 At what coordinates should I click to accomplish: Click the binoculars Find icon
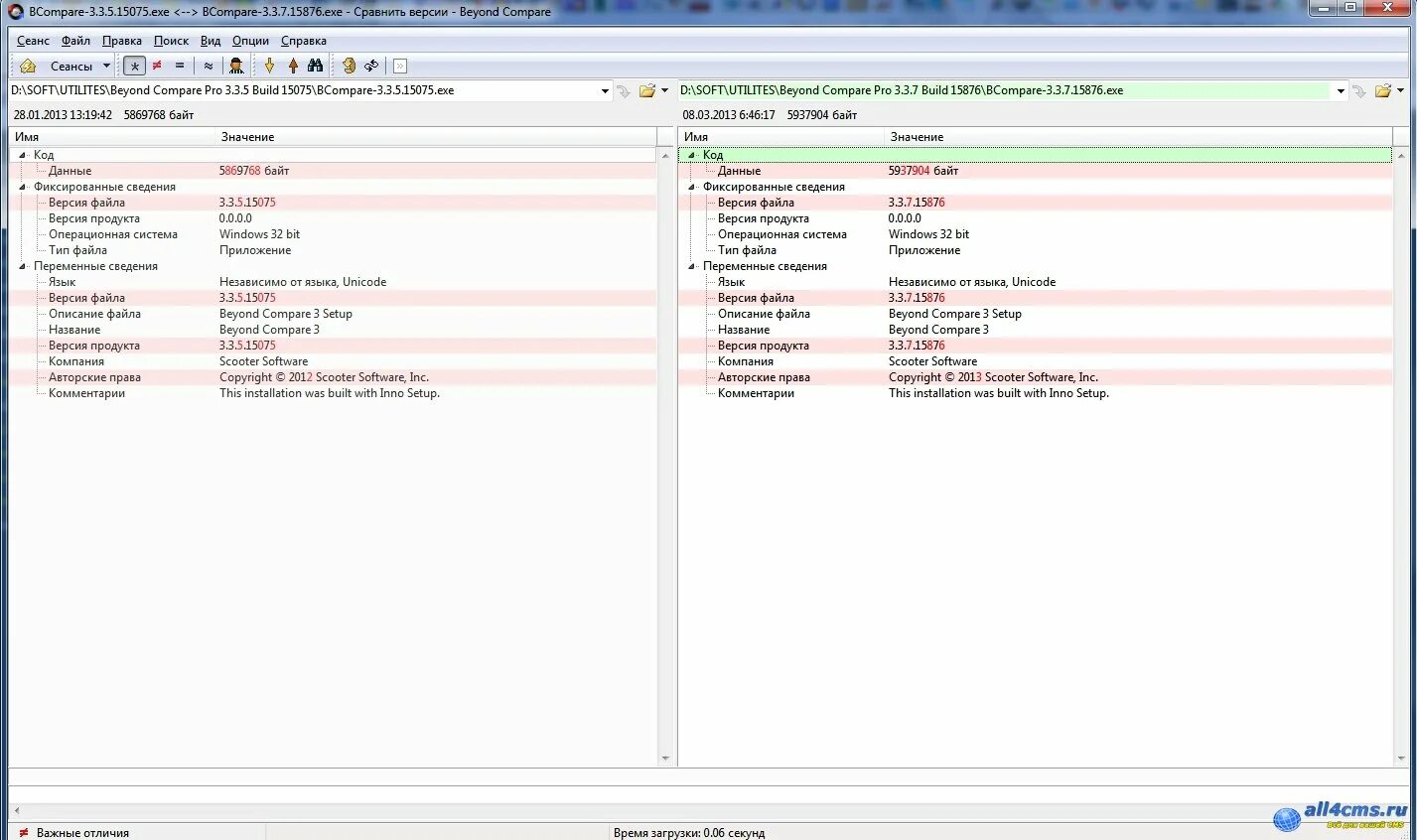(316, 67)
